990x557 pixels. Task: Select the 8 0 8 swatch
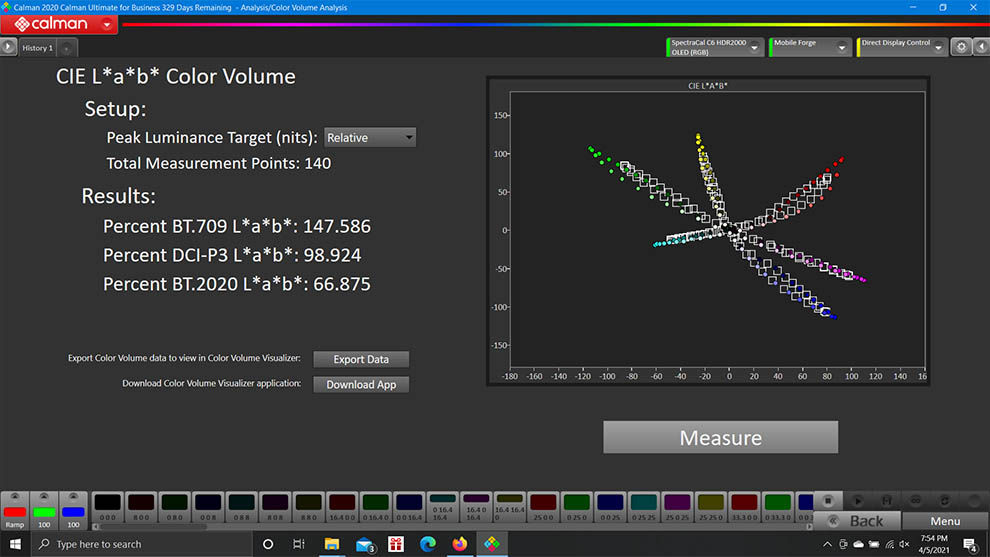[x=275, y=507]
